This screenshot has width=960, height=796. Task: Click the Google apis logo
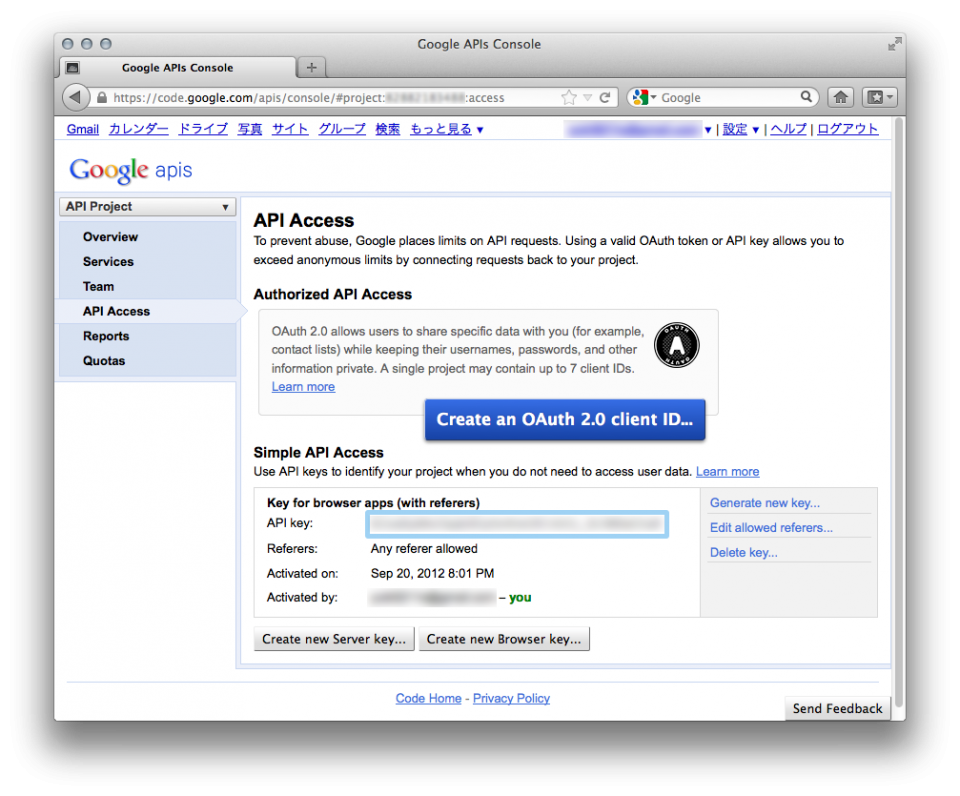point(130,170)
